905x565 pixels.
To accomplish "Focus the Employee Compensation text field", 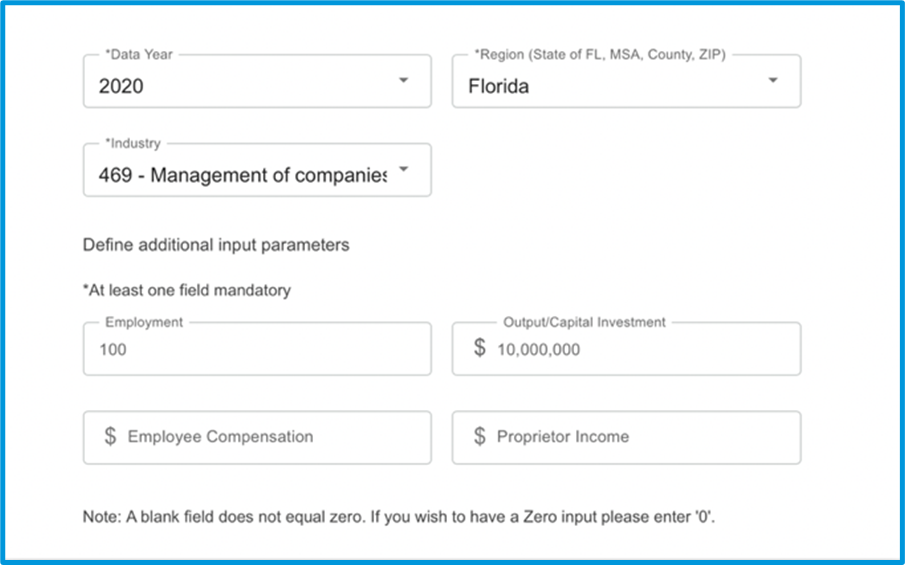I will point(257,437).
